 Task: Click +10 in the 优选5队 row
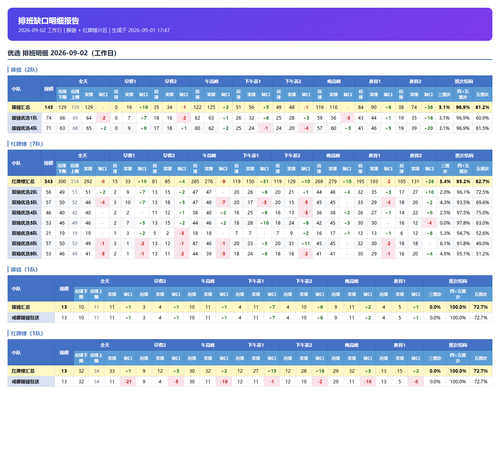click(264, 223)
